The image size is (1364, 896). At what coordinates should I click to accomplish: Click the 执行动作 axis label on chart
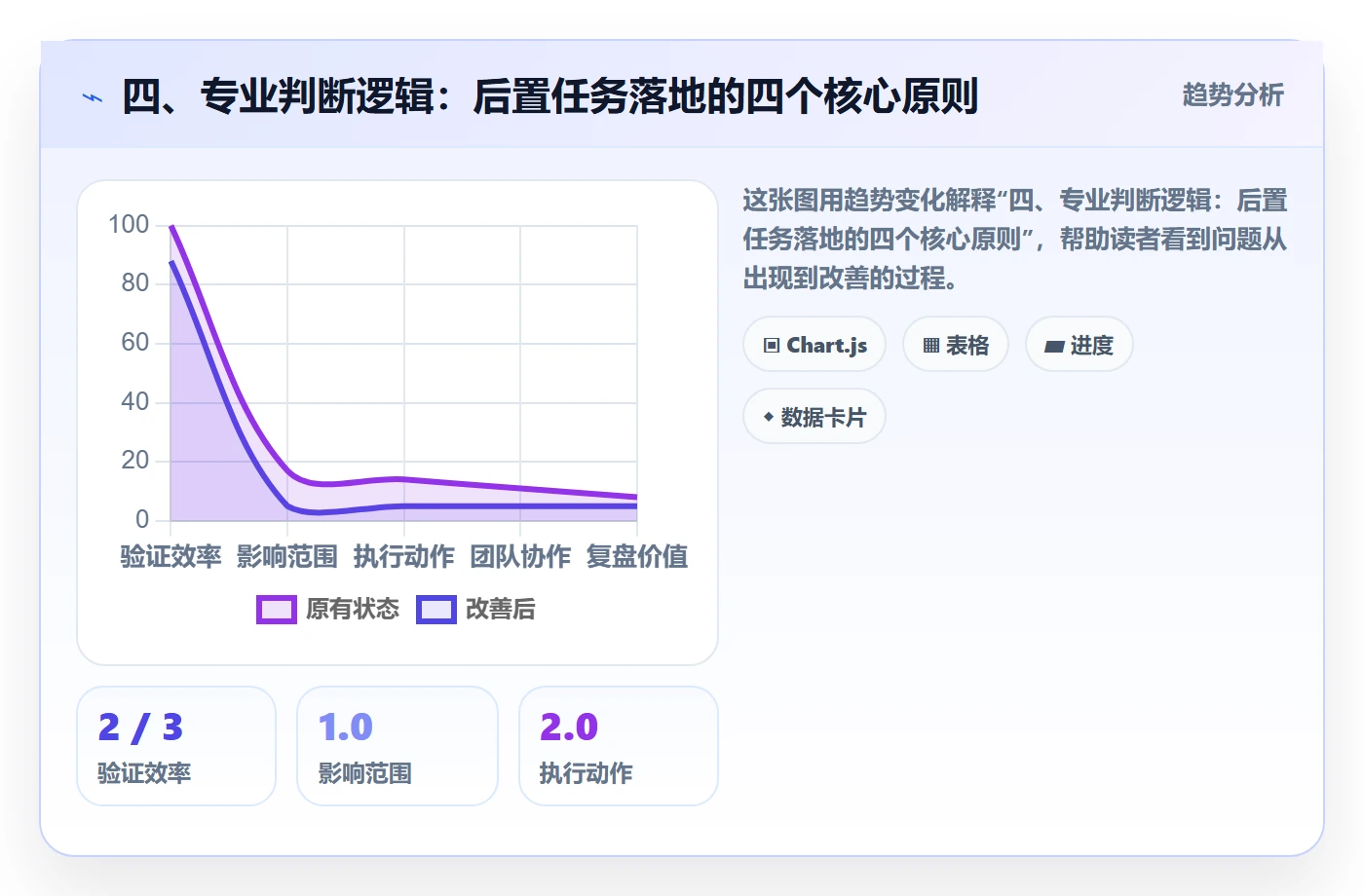(x=403, y=556)
